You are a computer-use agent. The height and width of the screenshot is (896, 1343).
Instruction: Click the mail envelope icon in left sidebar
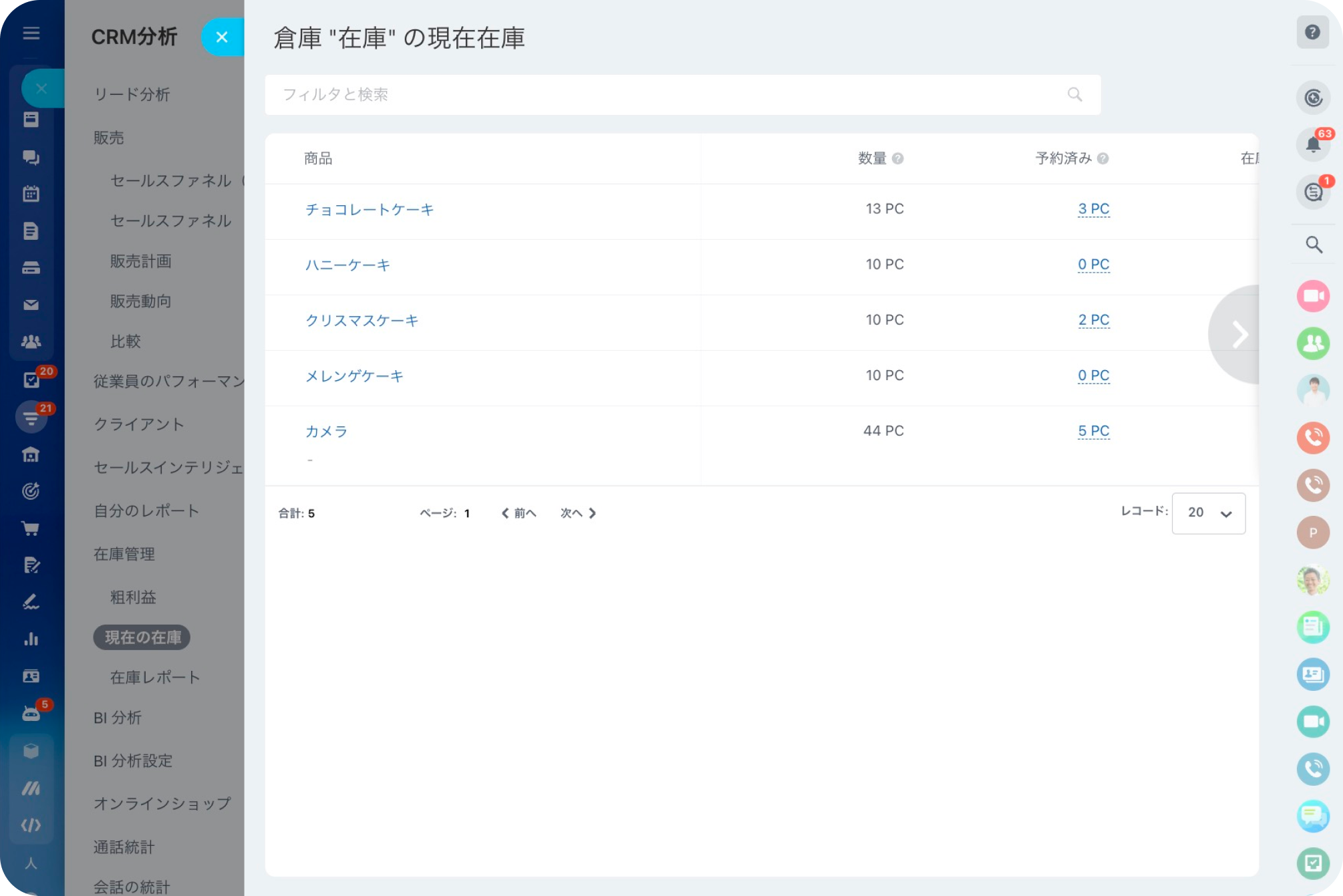(x=31, y=305)
